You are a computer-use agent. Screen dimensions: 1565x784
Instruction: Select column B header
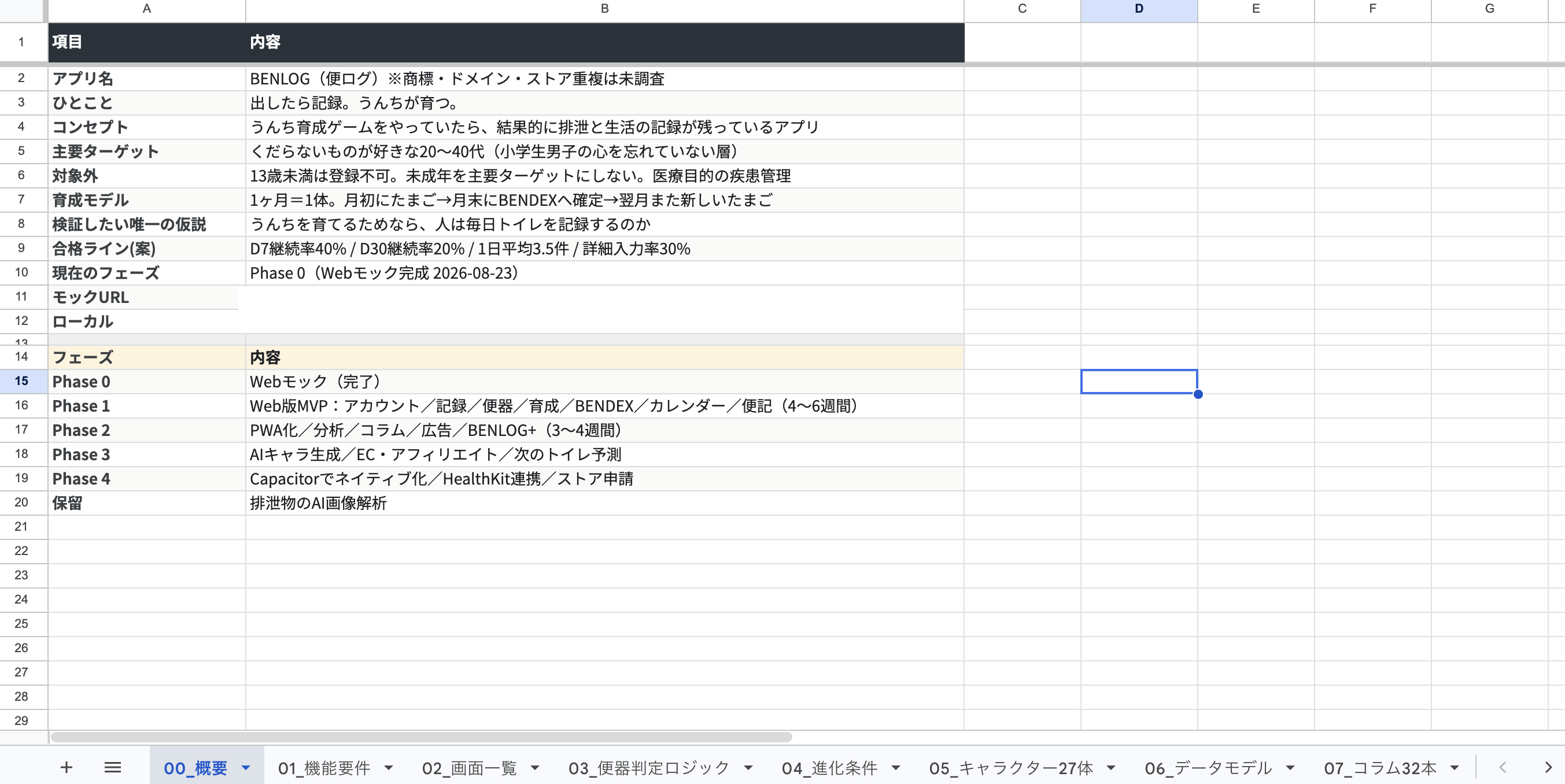604,9
